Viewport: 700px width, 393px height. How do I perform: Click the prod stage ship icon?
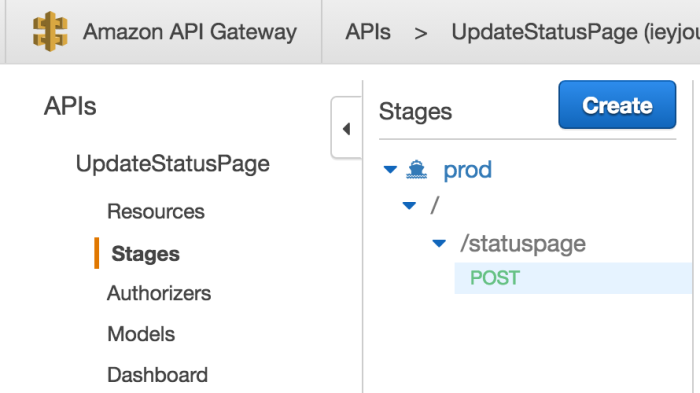tap(416, 170)
